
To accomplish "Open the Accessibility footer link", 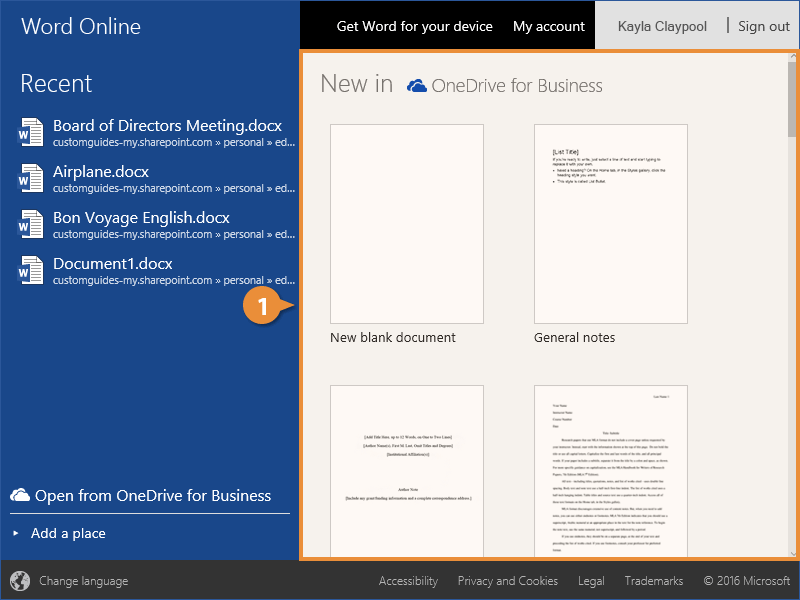I will (408, 581).
